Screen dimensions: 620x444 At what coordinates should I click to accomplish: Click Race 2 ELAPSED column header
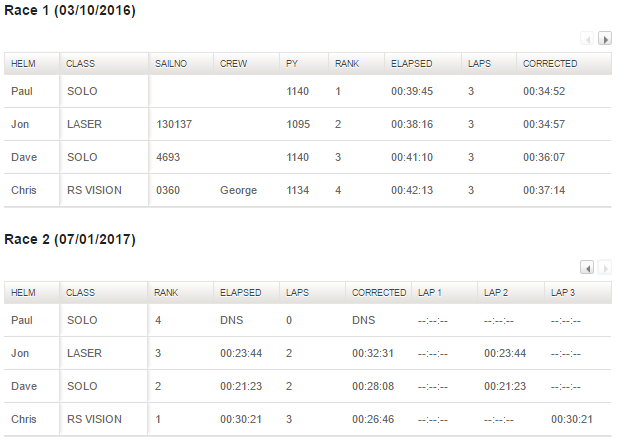tap(240, 293)
